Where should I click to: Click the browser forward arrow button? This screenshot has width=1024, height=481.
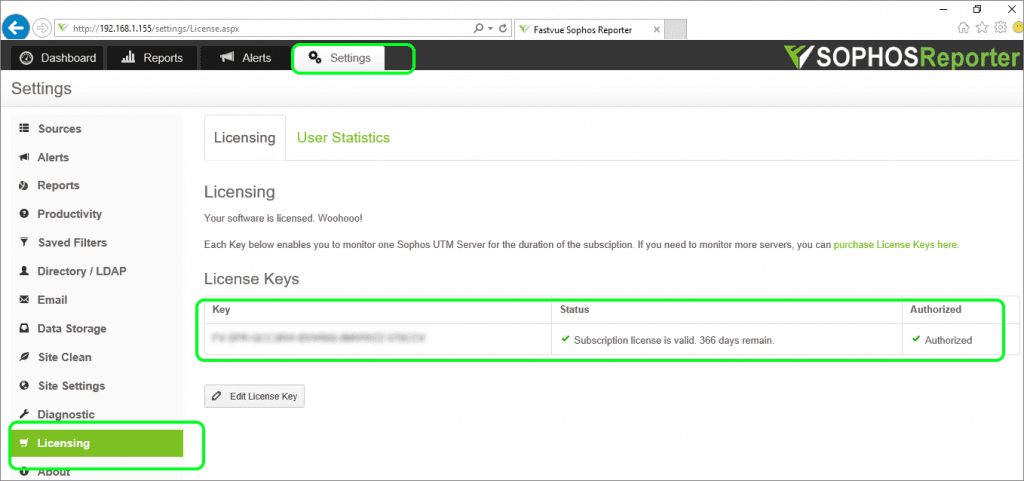(x=42, y=28)
